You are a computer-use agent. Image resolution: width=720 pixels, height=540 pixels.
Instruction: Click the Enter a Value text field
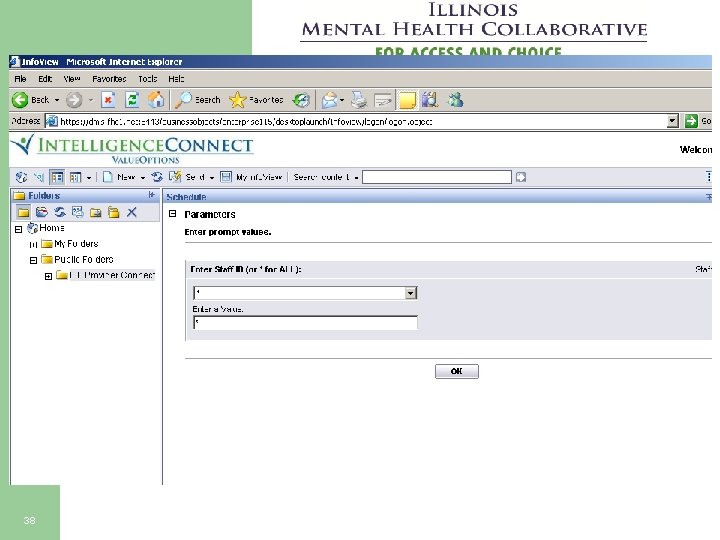click(x=305, y=322)
